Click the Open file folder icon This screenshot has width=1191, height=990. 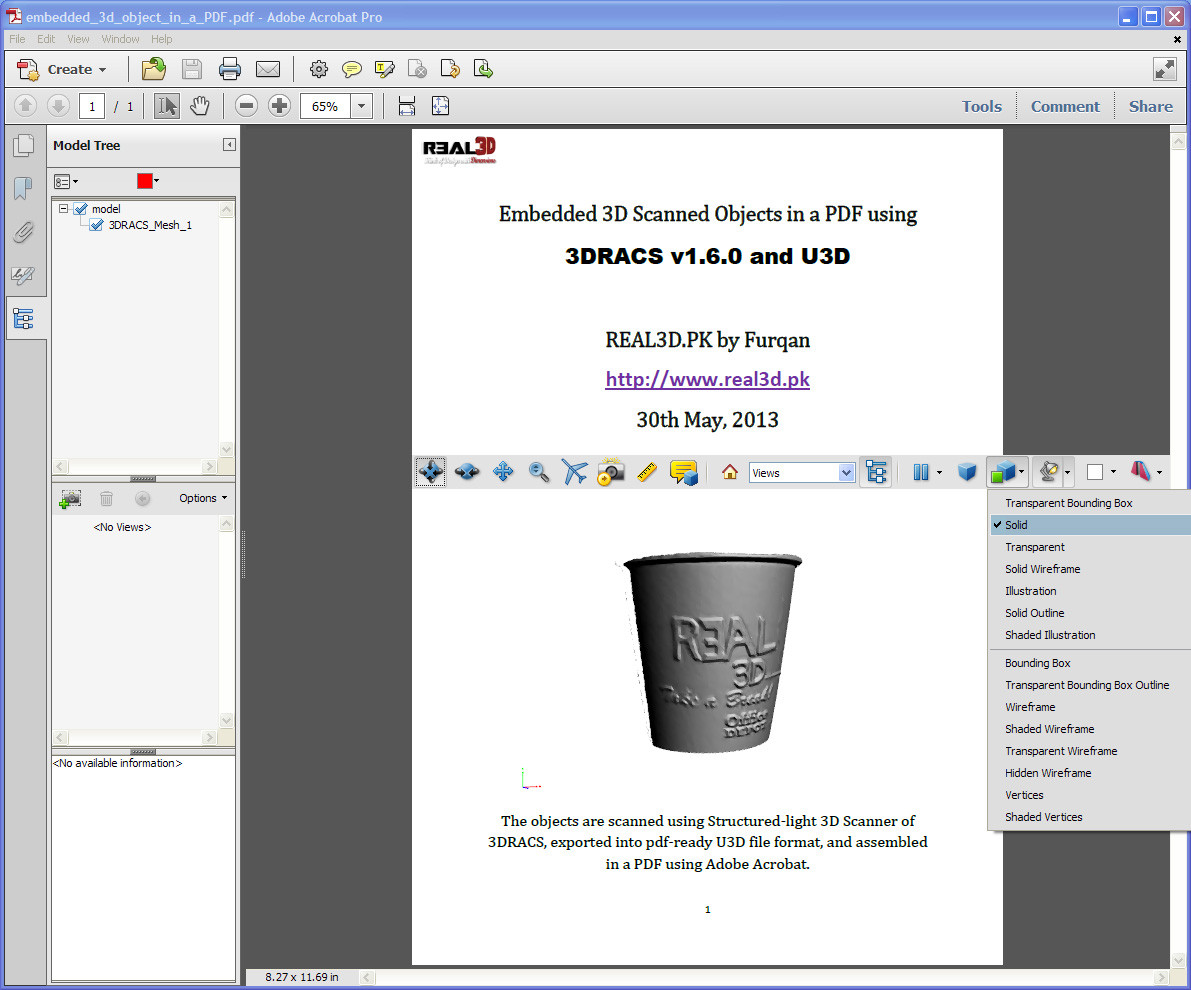[153, 69]
